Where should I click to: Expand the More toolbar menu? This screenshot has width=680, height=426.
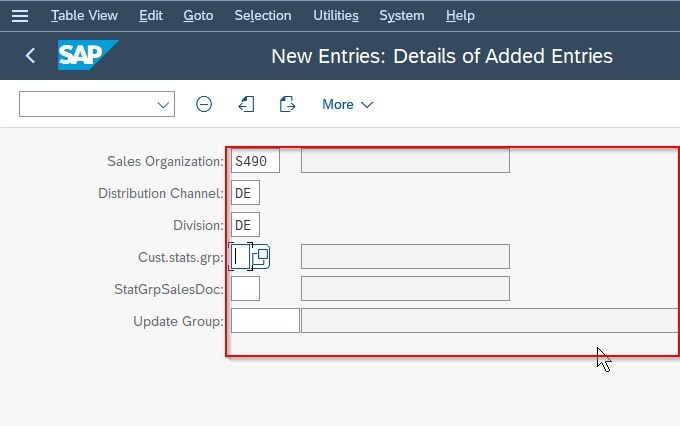[347, 105]
